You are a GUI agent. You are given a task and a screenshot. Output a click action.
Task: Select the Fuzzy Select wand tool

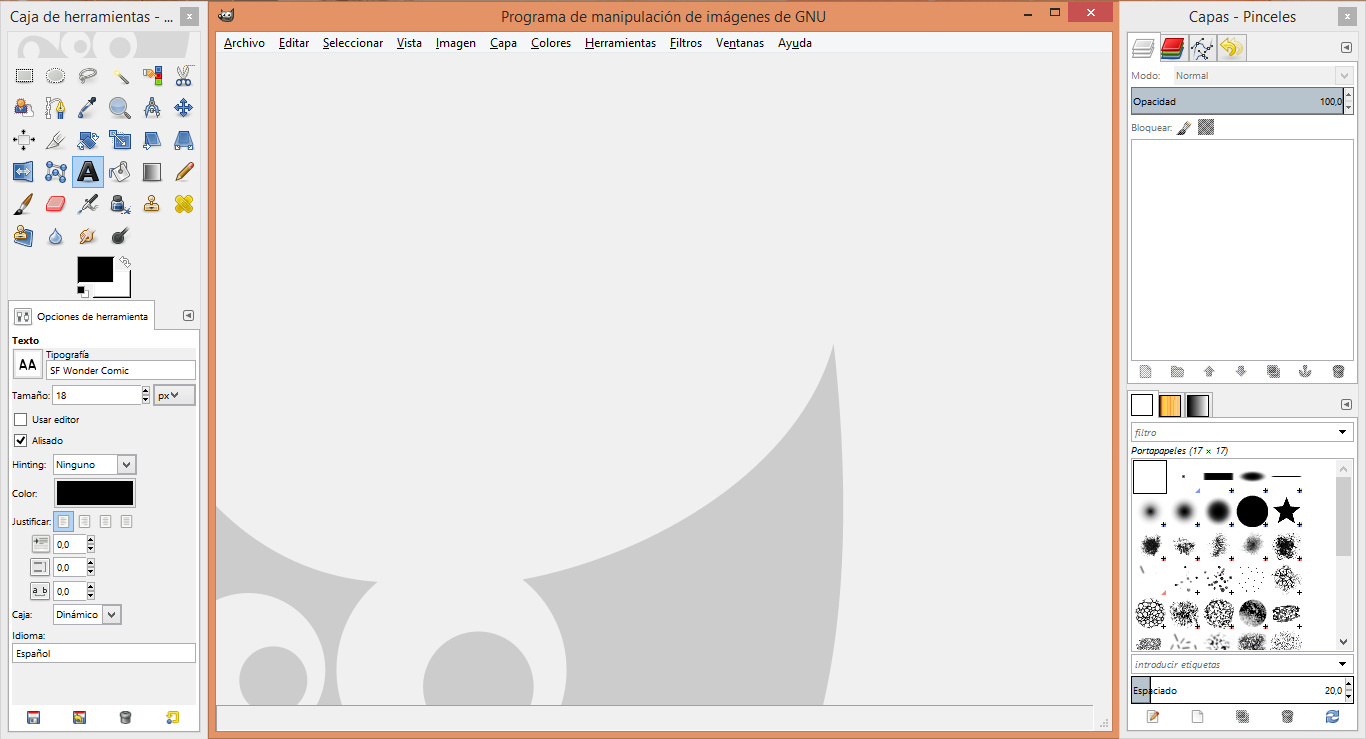pyautogui.click(x=120, y=75)
